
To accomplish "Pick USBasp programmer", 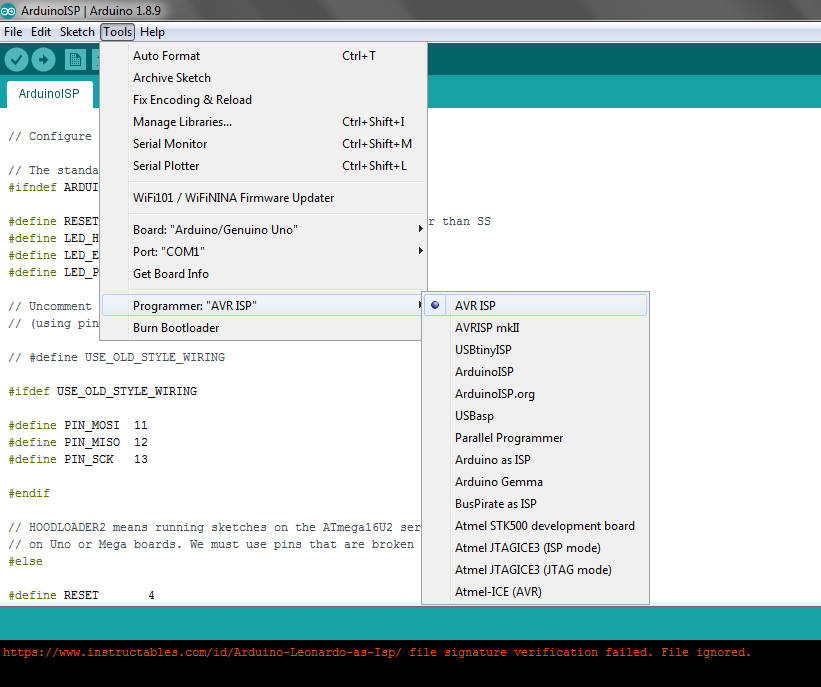I will [x=535, y=416].
